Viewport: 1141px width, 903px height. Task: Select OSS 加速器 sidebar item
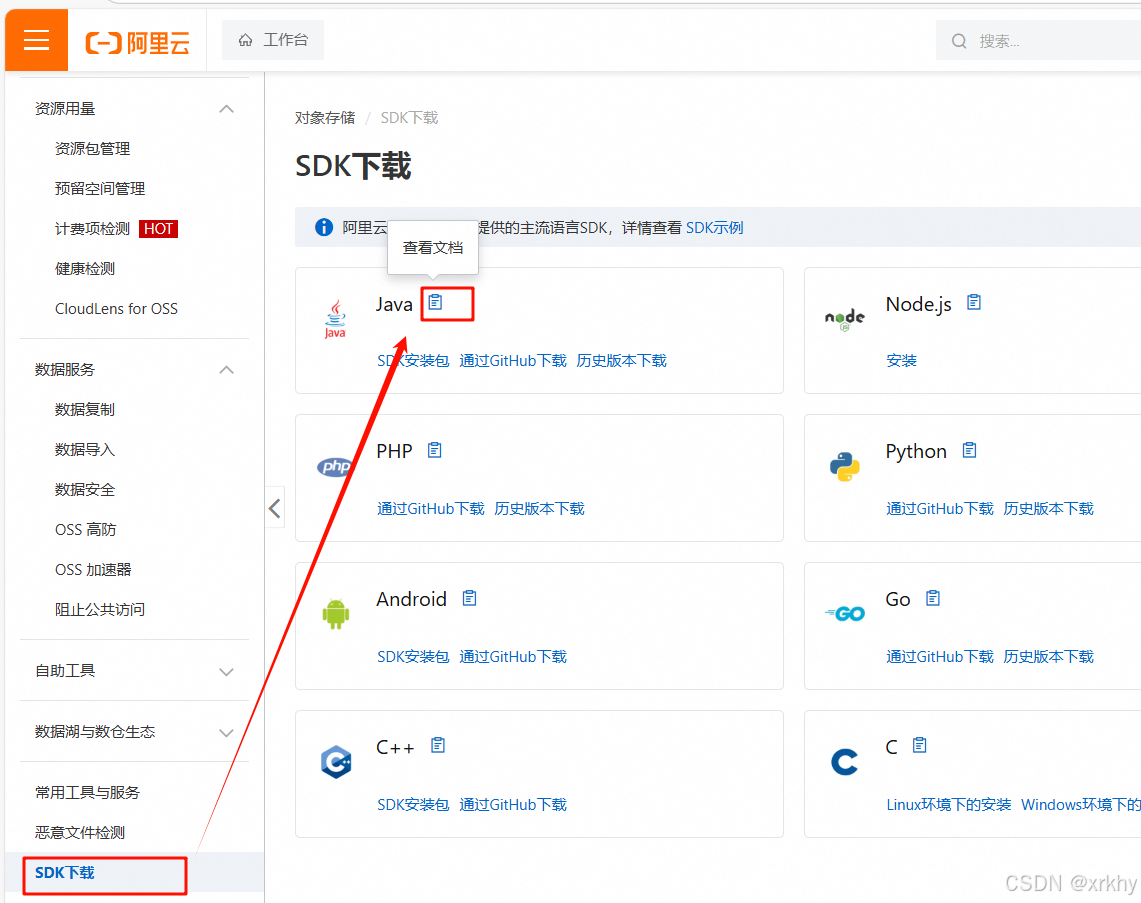pos(93,570)
